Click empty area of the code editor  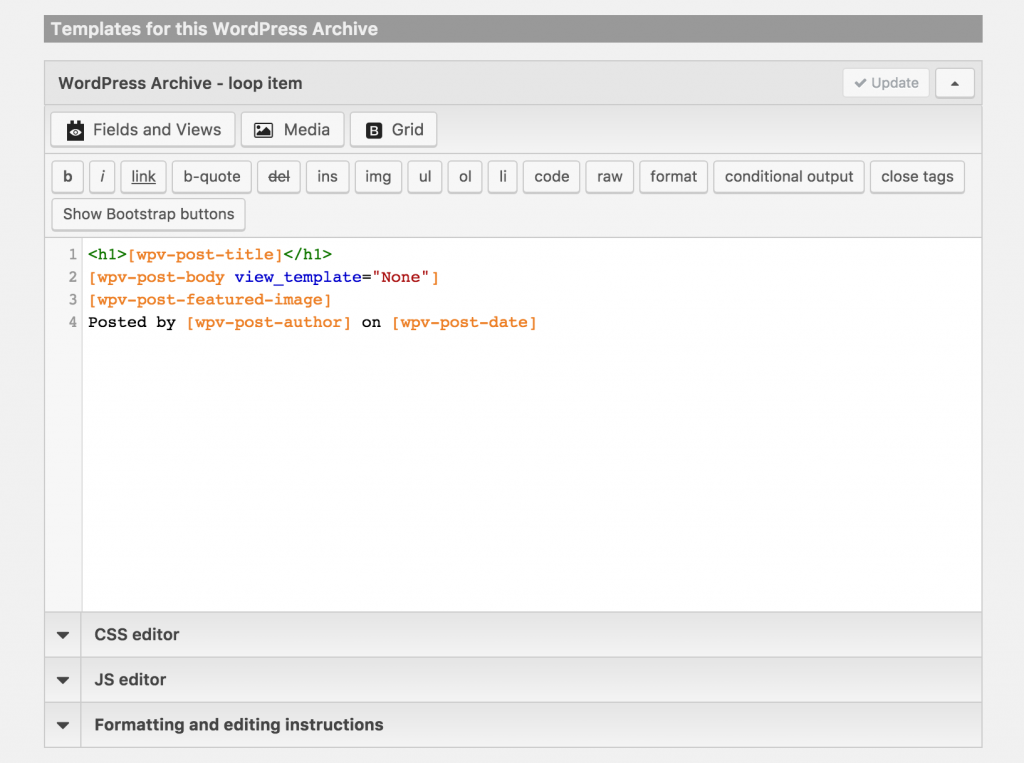[532, 470]
